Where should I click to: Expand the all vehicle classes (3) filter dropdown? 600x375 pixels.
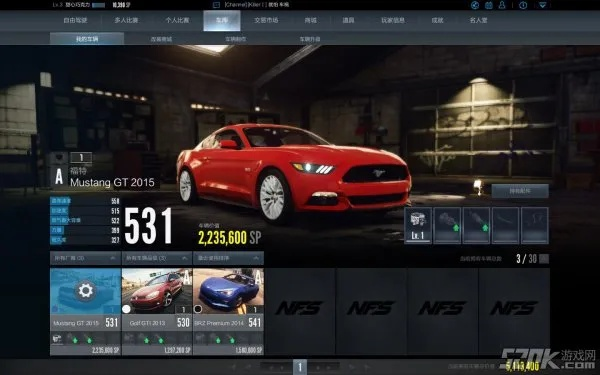pyautogui.click(x=157, y=258)
